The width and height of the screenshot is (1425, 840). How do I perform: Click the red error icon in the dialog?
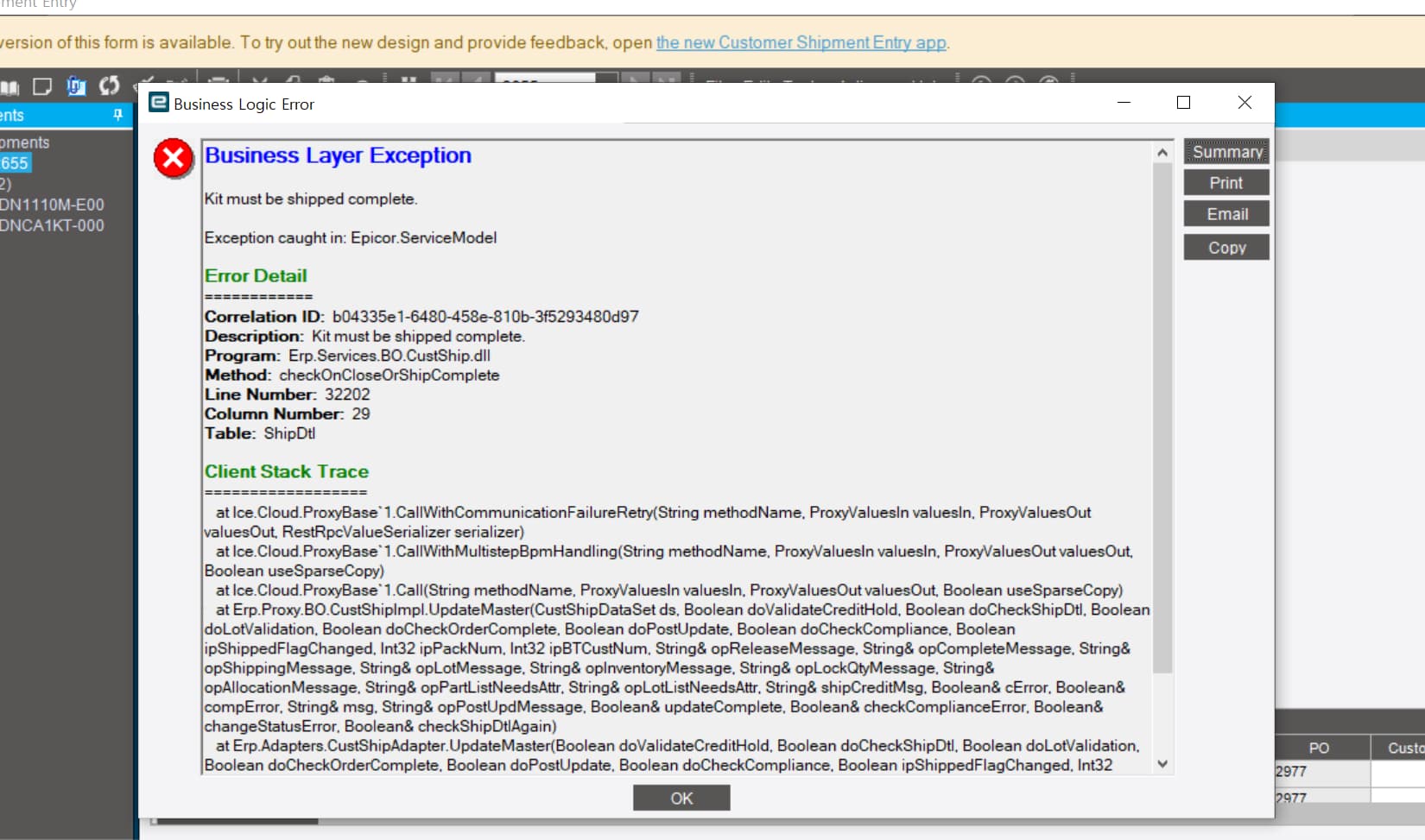point(174,159)
